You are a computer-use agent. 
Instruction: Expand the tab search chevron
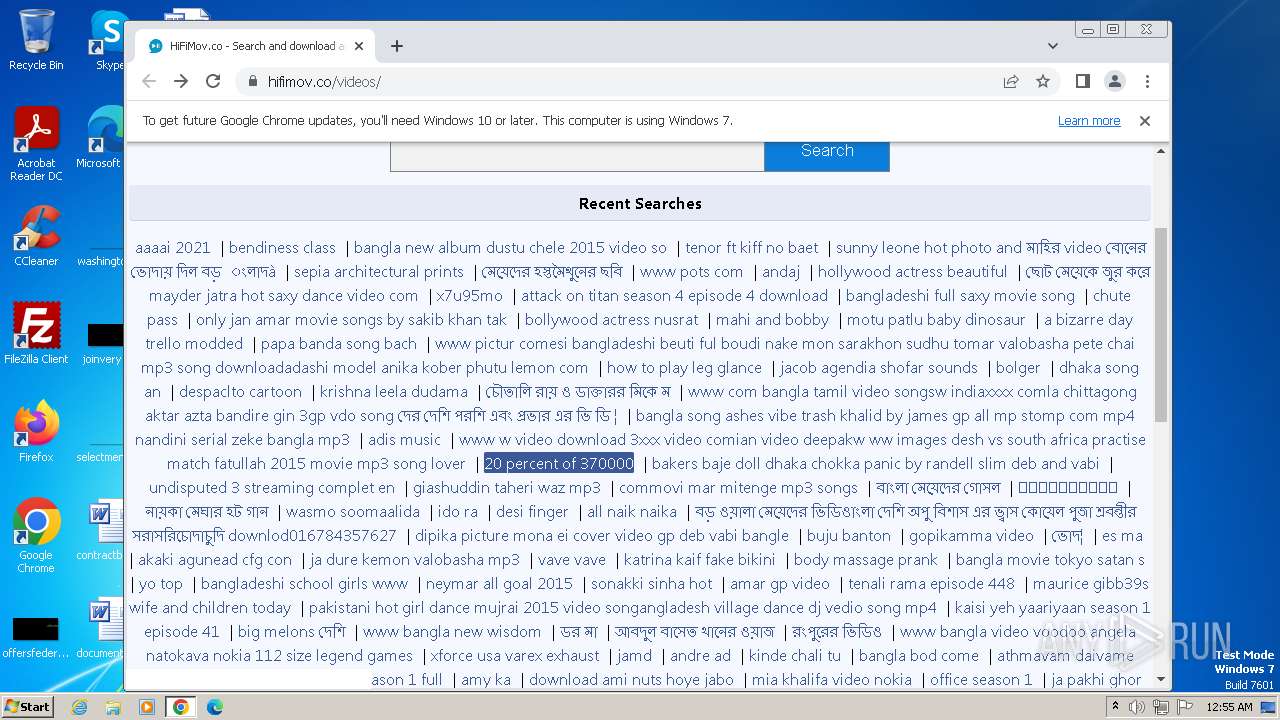pyautogui.click(x=1053, y=46)
